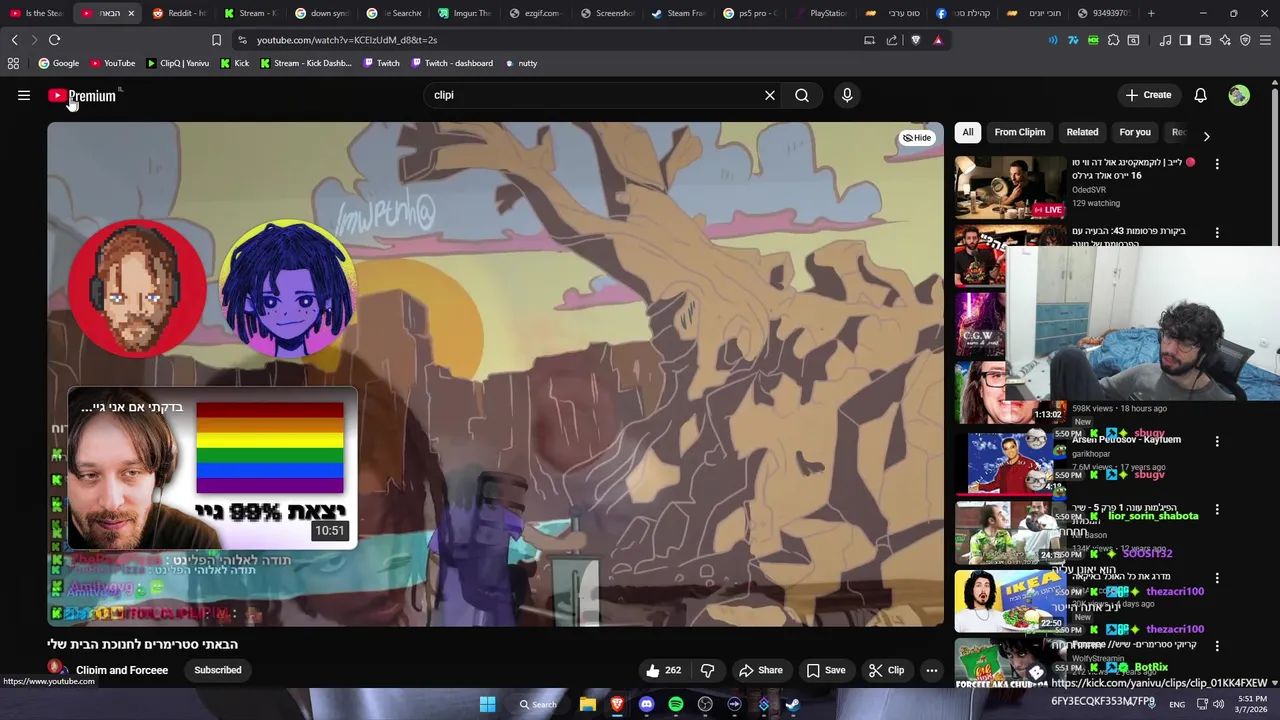Like the video with thumbs up

(x=663, y=670)
